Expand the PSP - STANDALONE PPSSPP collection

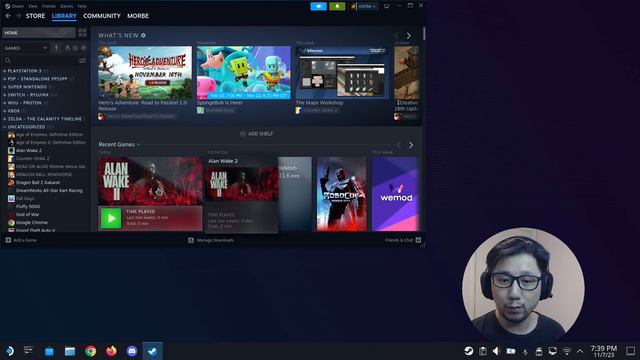pyautogui.click(x=37, y=79)
